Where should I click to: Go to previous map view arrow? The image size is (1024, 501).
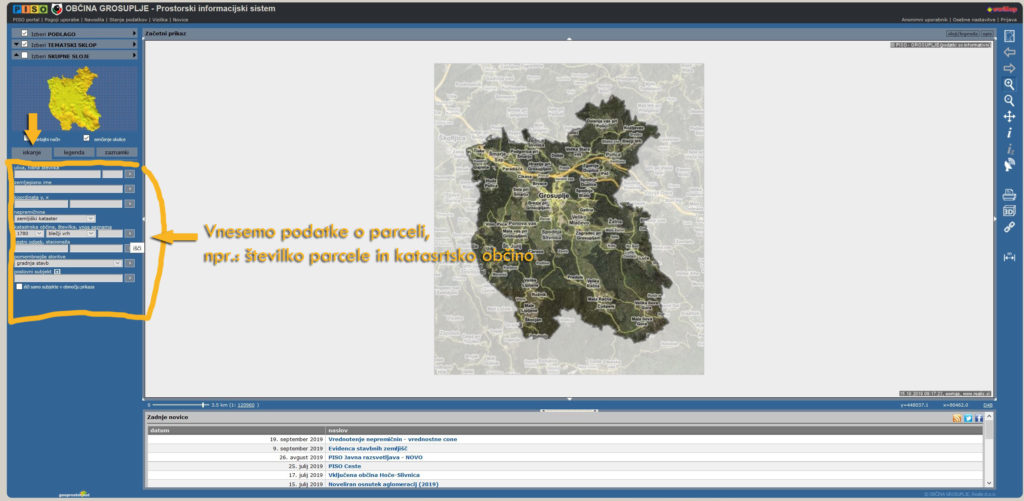point(1009,52)
